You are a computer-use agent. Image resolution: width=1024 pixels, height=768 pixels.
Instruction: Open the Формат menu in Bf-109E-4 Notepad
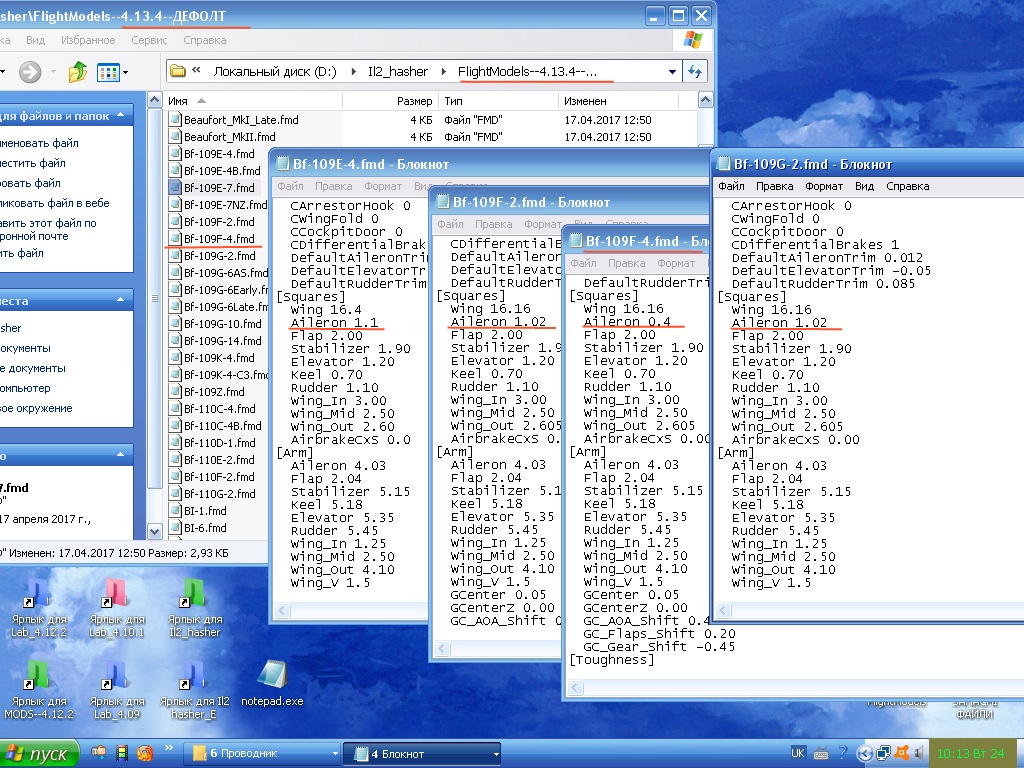click(383, 186)
